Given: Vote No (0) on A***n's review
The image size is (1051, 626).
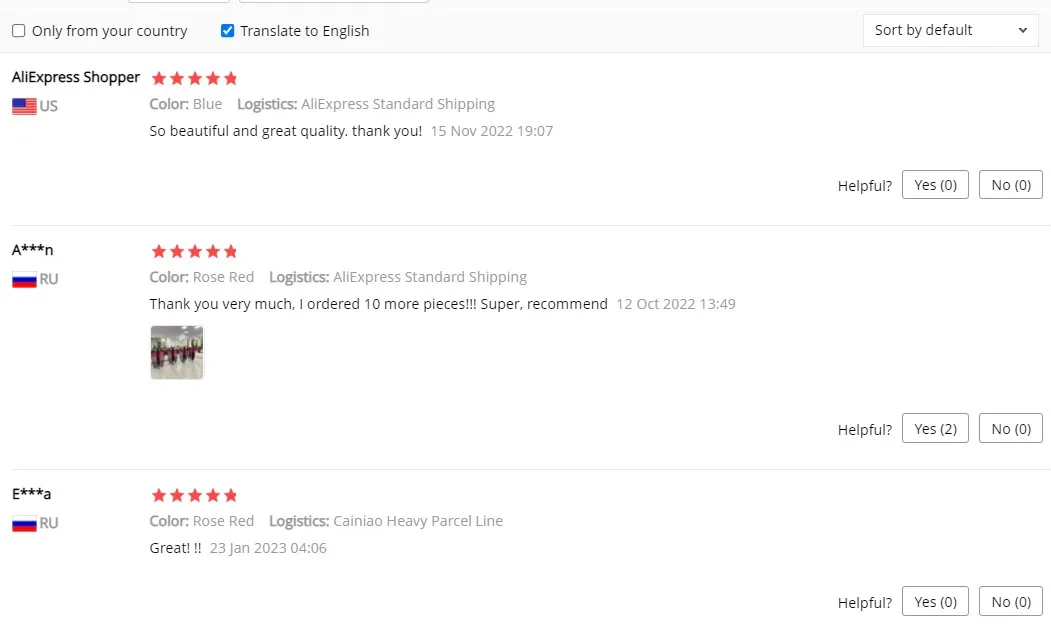Looking at the screenshot, I should click(1011, 428).
